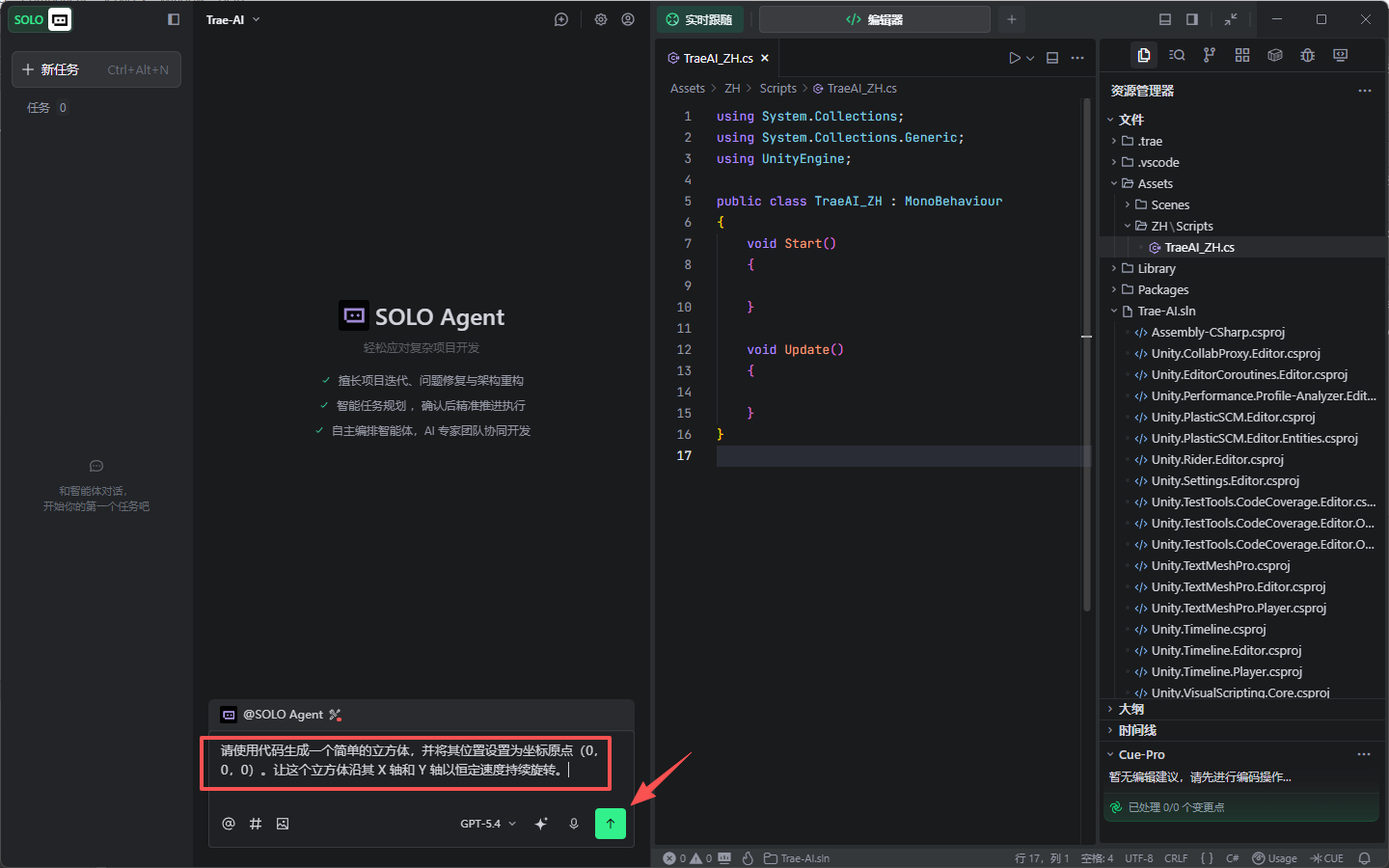The image size is (1389, 868).
Task: Click the editor vertical scrollbar
Action: click(x=1087, y=357)
